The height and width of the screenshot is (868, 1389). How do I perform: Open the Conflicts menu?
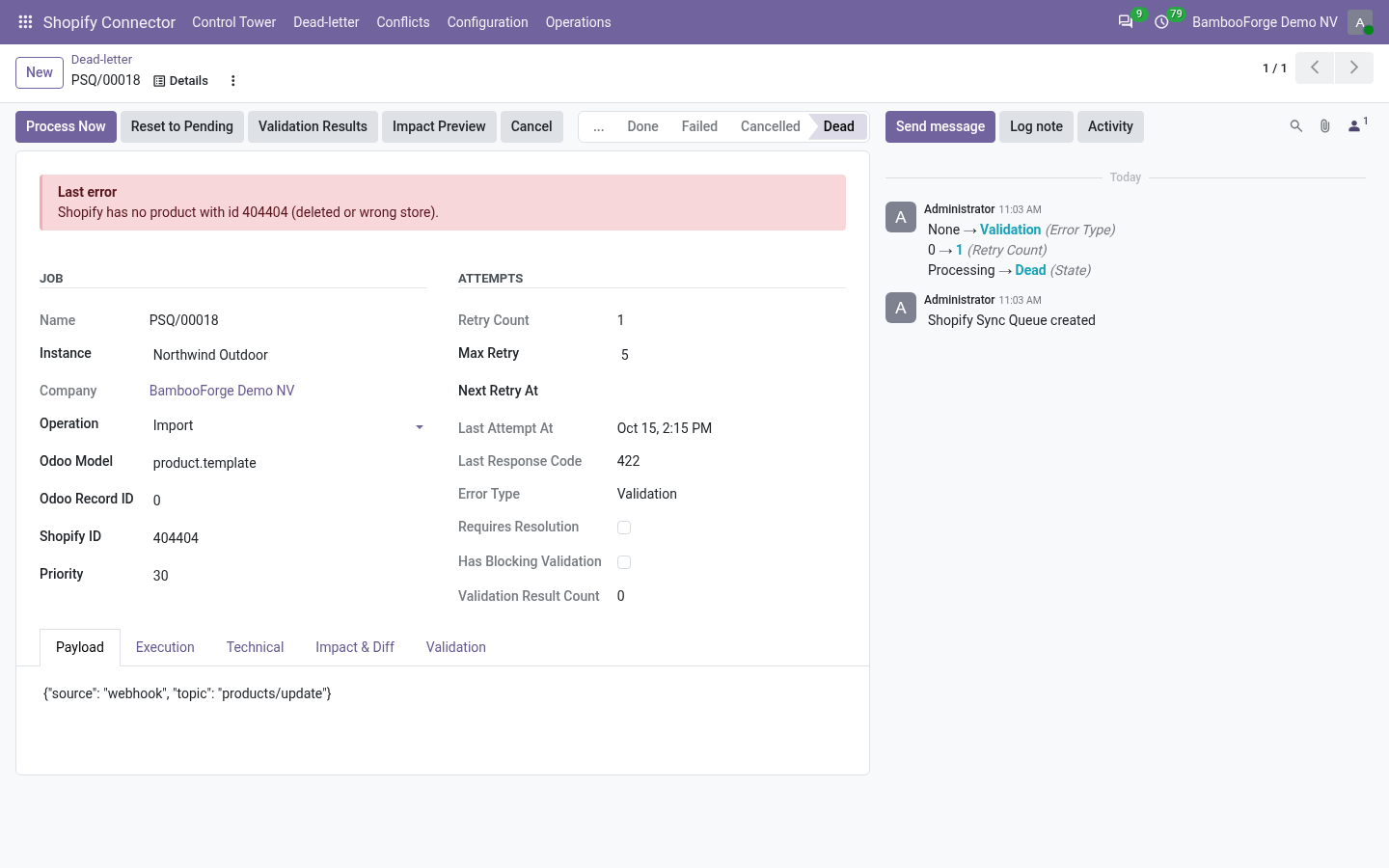[x=402, y=21]
